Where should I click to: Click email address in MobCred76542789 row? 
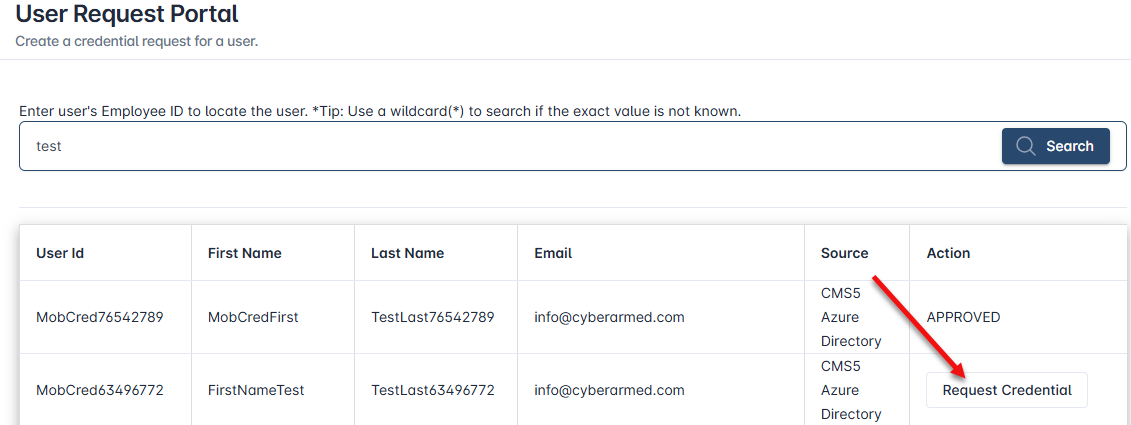click(609, 317)
